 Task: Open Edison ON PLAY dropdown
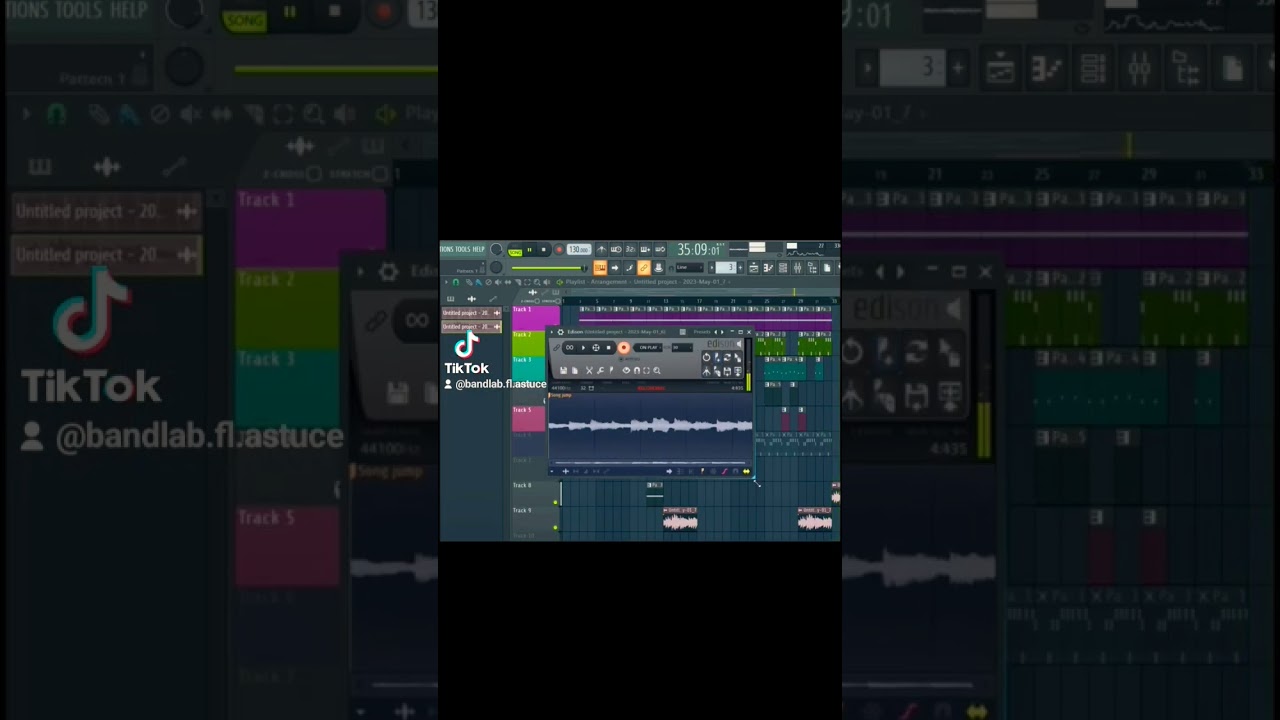coord(650,348)
